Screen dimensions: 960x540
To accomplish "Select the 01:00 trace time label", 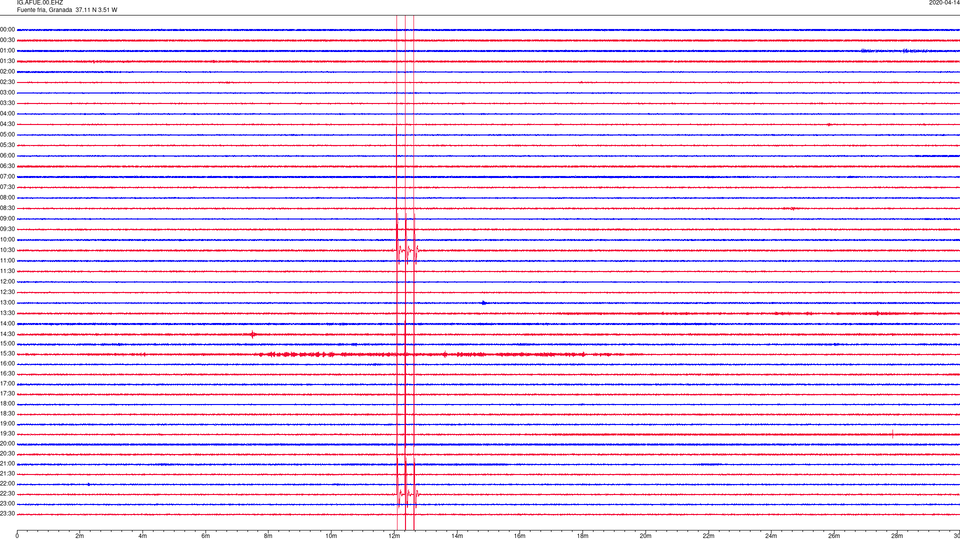I will [7, 50].
